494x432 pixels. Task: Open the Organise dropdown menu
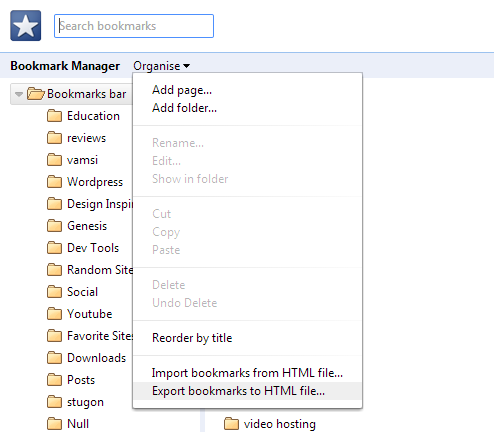coord(162,66)
